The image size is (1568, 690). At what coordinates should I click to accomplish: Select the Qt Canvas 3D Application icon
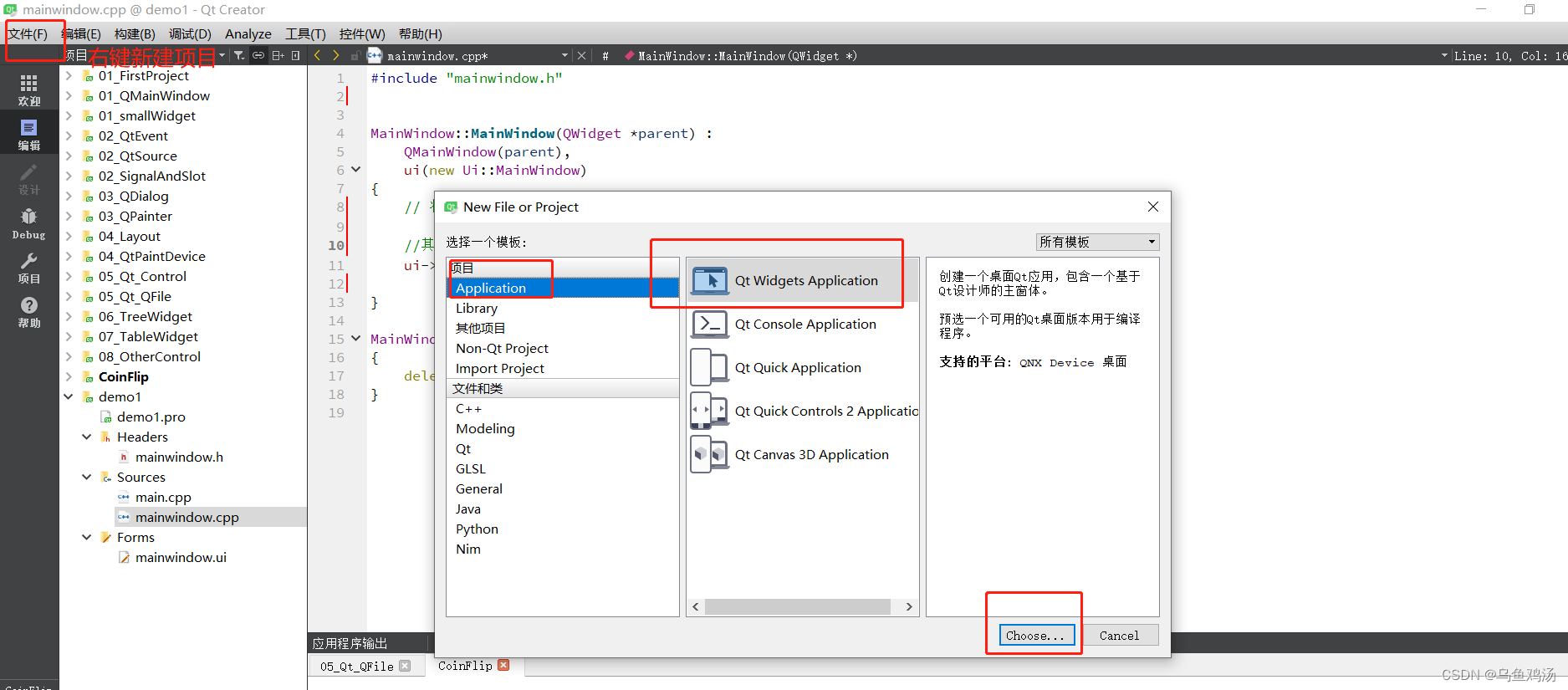click(710, 455)
